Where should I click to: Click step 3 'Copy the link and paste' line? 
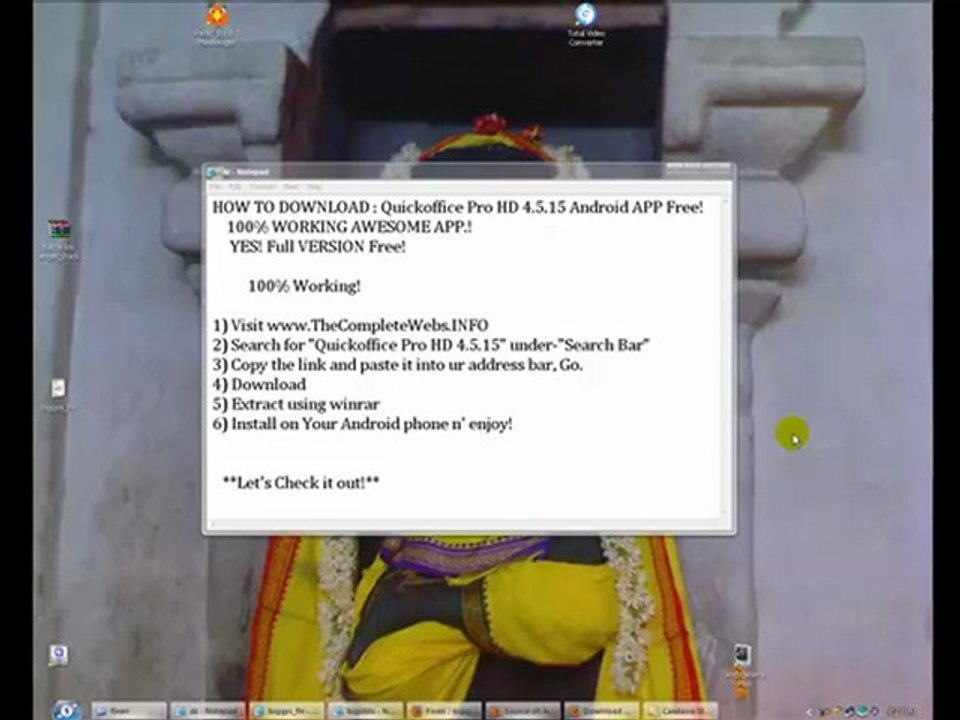tap(397, 364)
